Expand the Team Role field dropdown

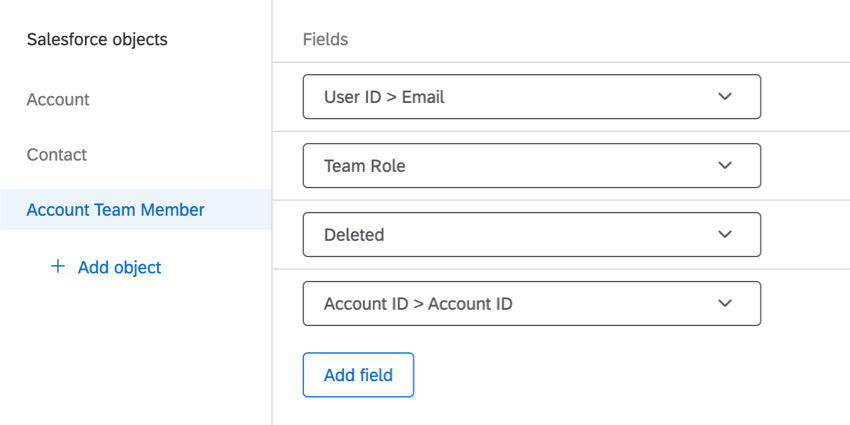[532, 165]
